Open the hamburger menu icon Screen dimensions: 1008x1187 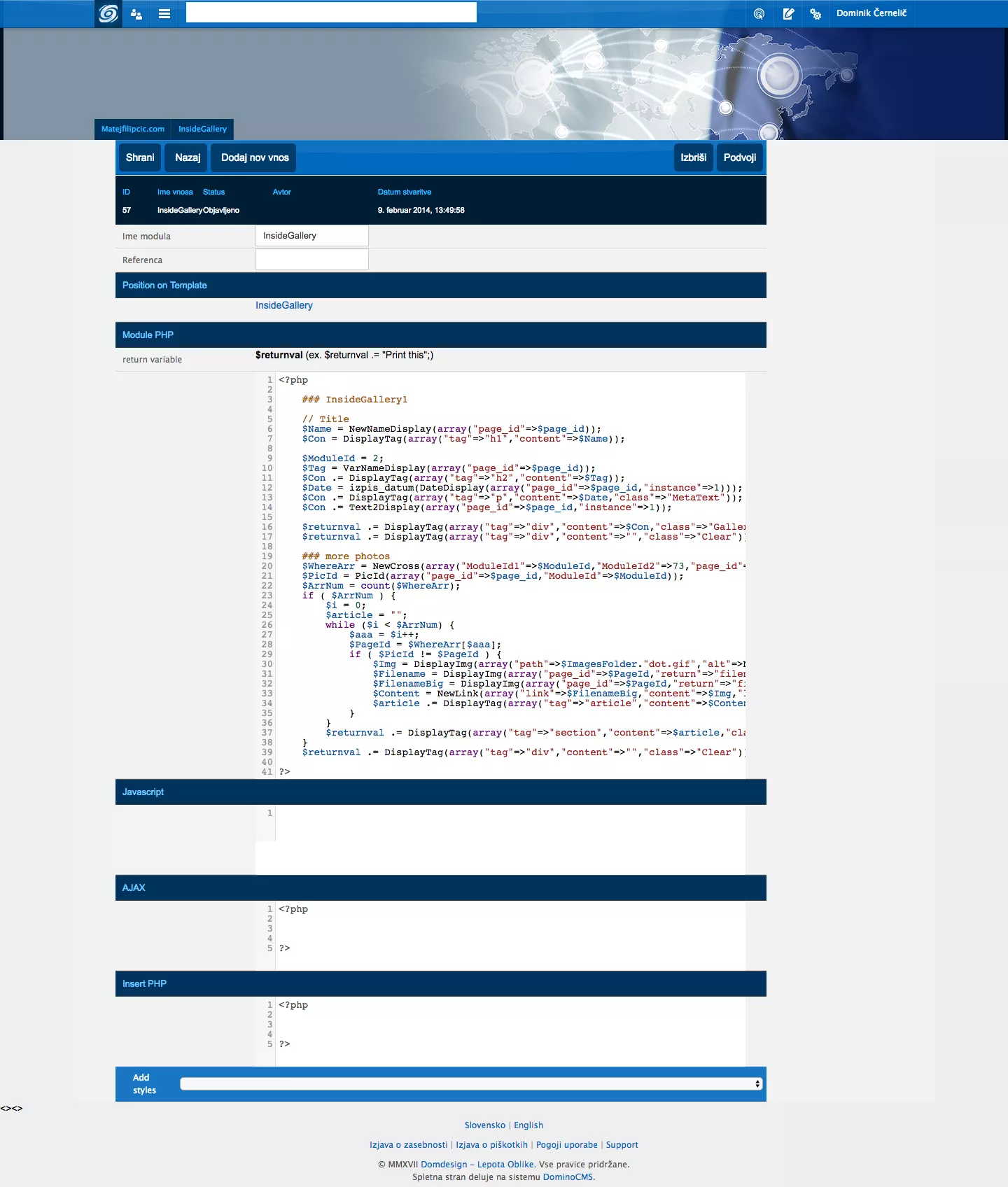point(164,13)
